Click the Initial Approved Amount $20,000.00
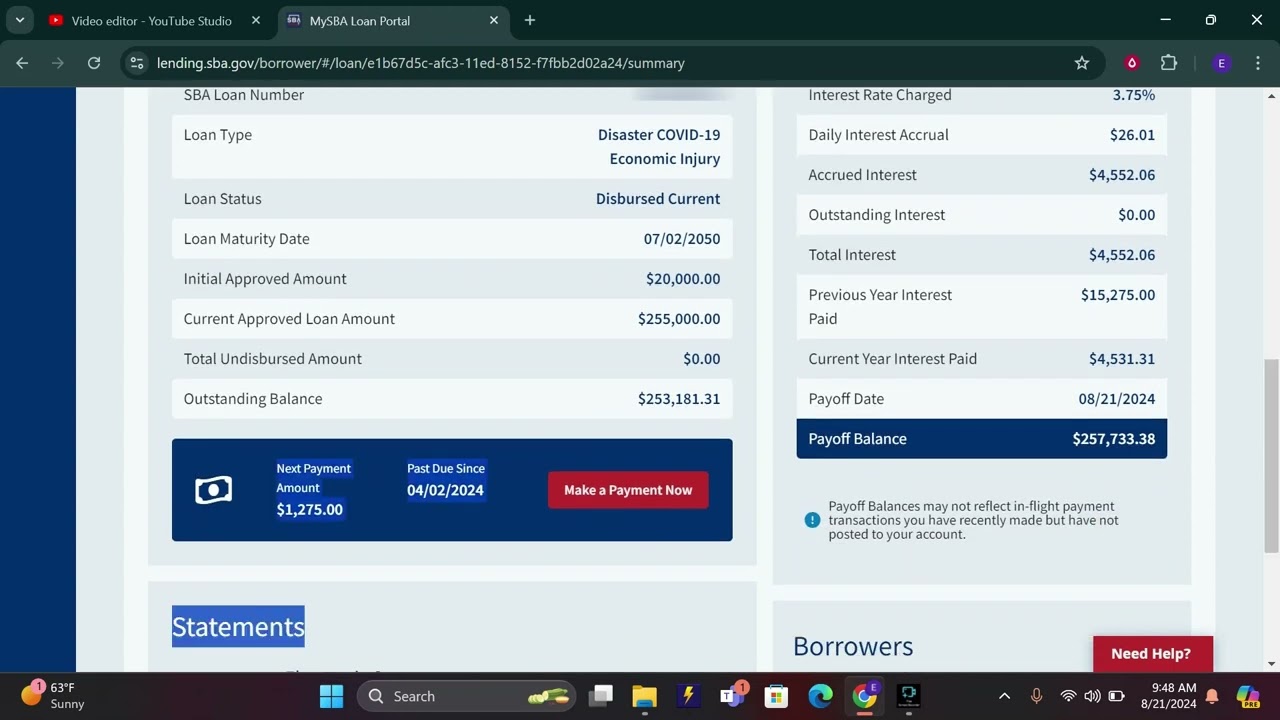 pos(683,279)
